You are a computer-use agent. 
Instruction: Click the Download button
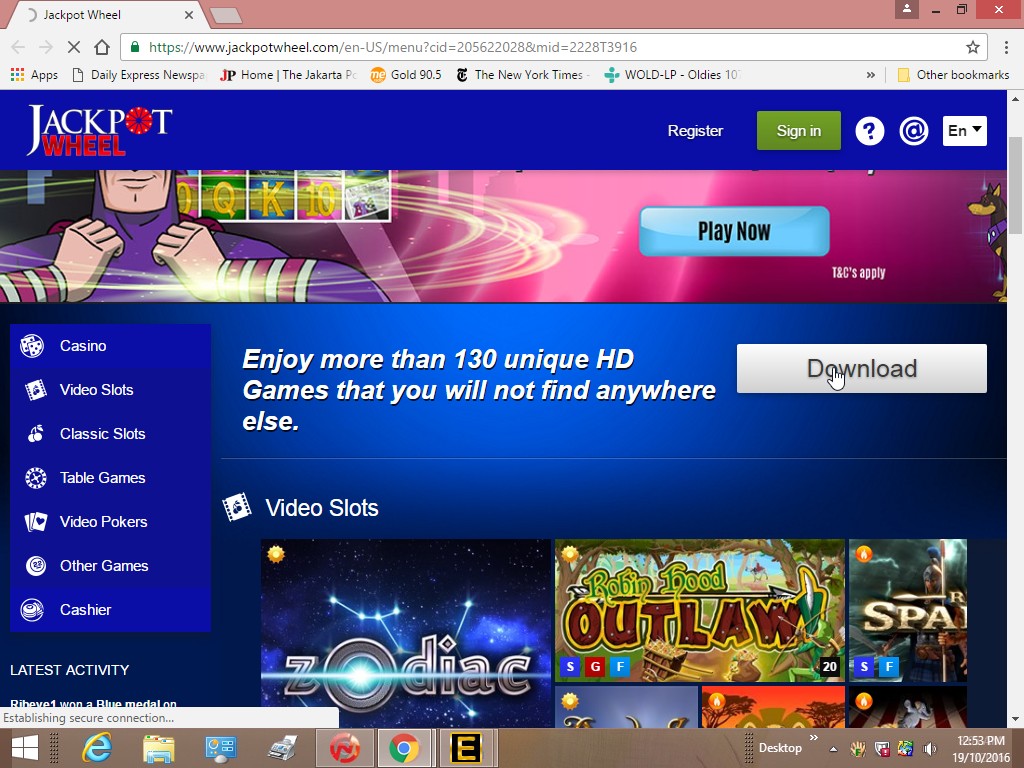click(x=861, y=368)
